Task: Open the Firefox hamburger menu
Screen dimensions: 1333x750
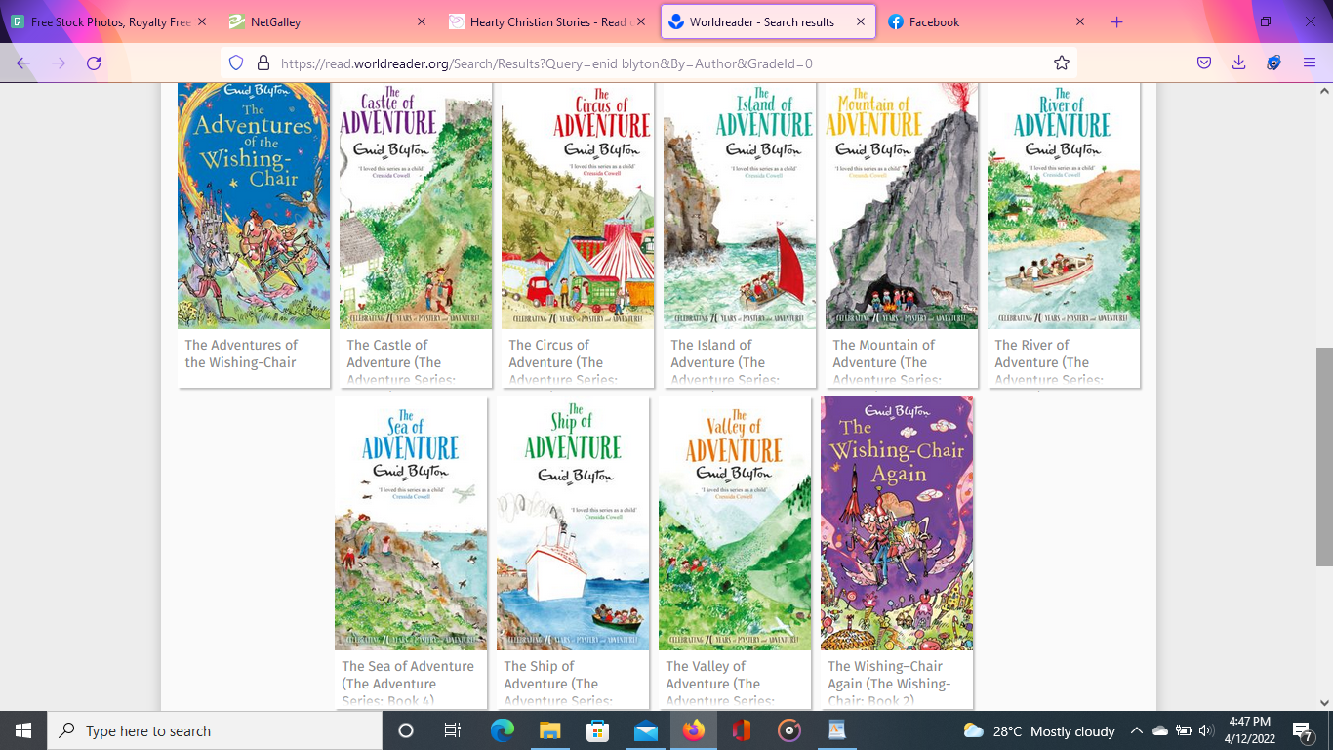Action: (x=1309, y=63)
